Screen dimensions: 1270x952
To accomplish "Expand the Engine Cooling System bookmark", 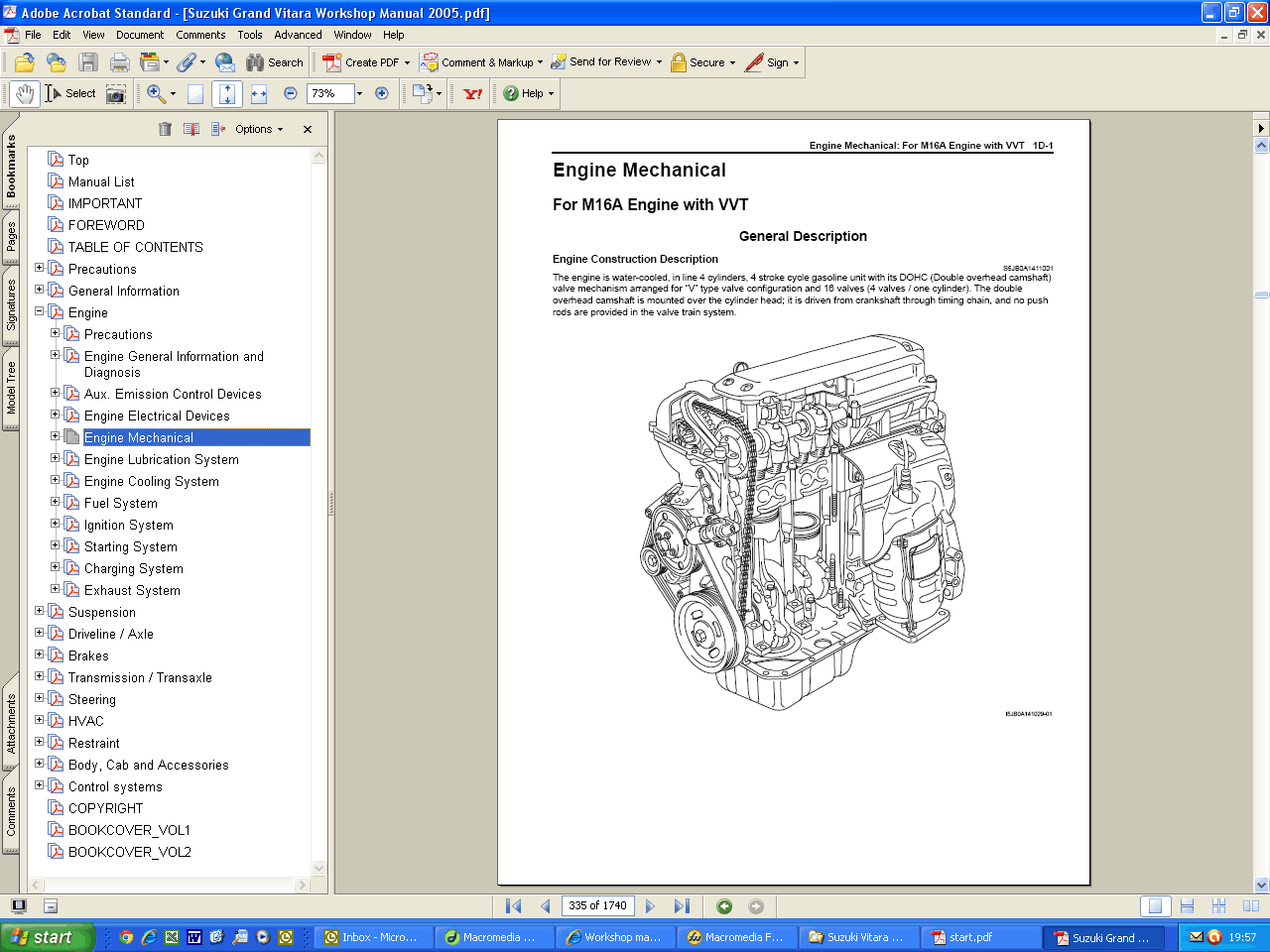I will tap(56, 480).
